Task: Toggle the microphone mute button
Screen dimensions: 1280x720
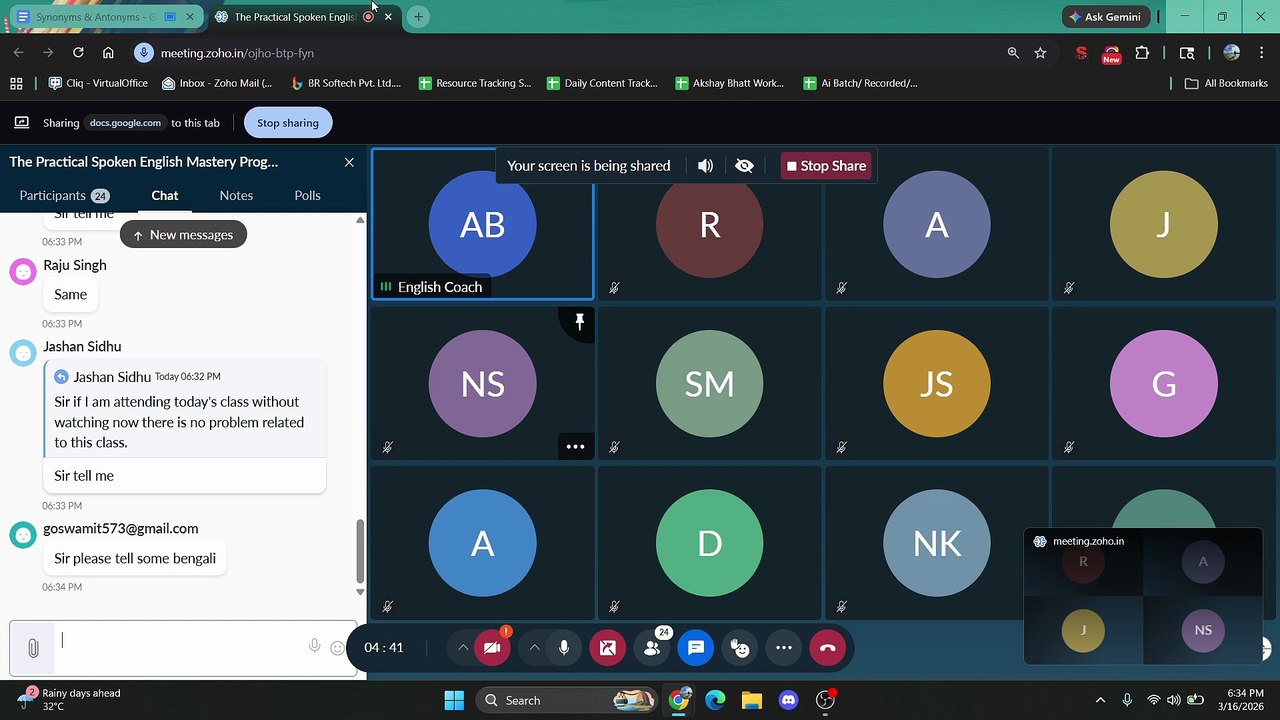Action: pyautogui.click(x=564, y=648)
